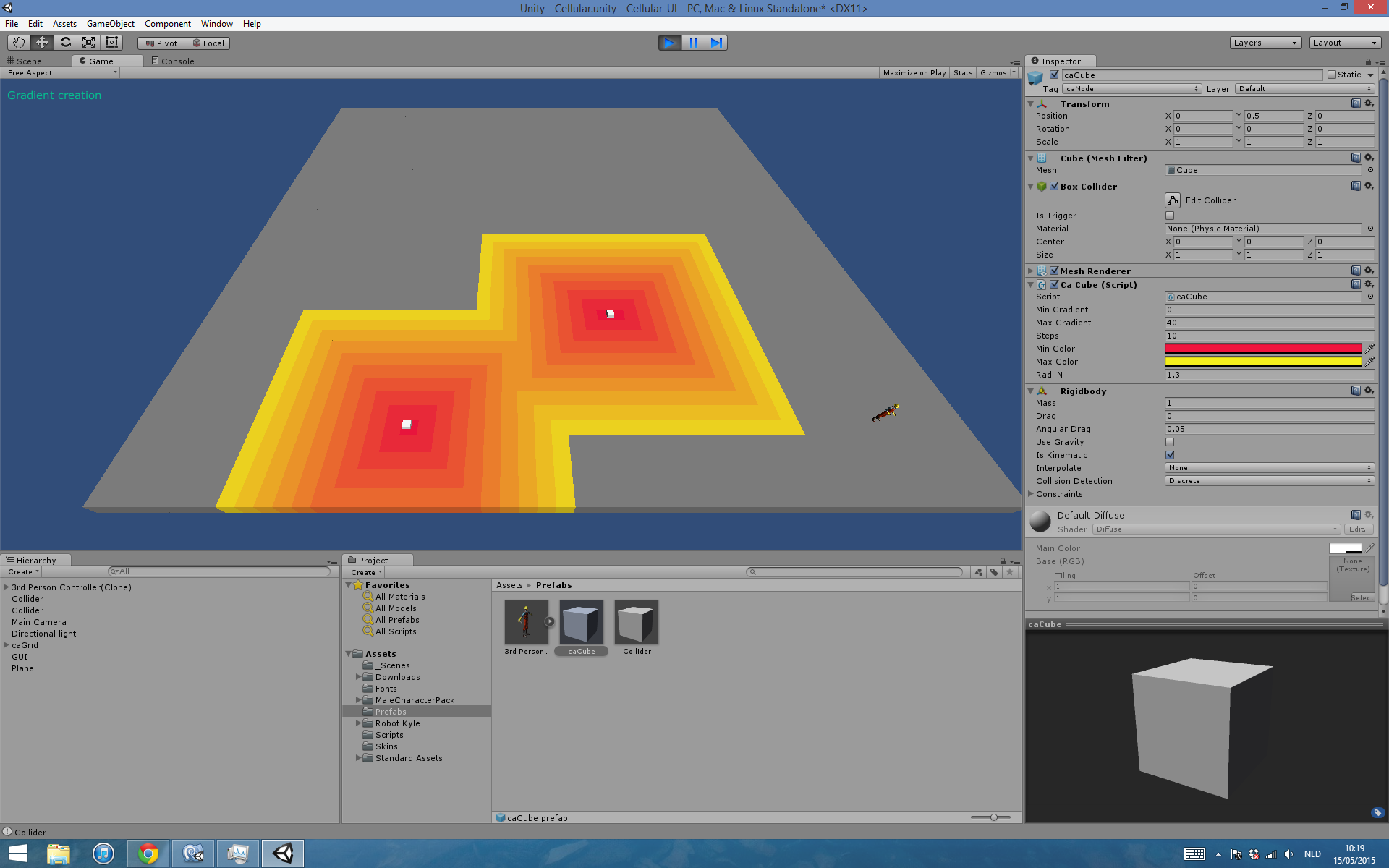Open Transform component gear menu
The image size is (1389, 868).
click(1369, 103)
